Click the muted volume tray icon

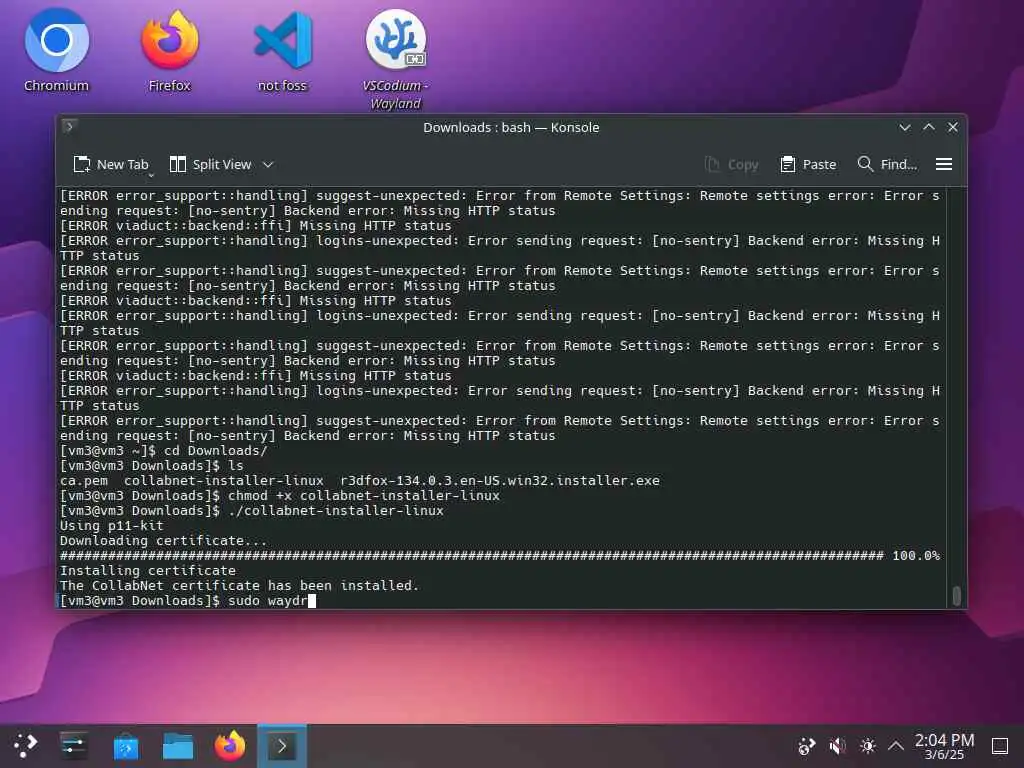837,746
